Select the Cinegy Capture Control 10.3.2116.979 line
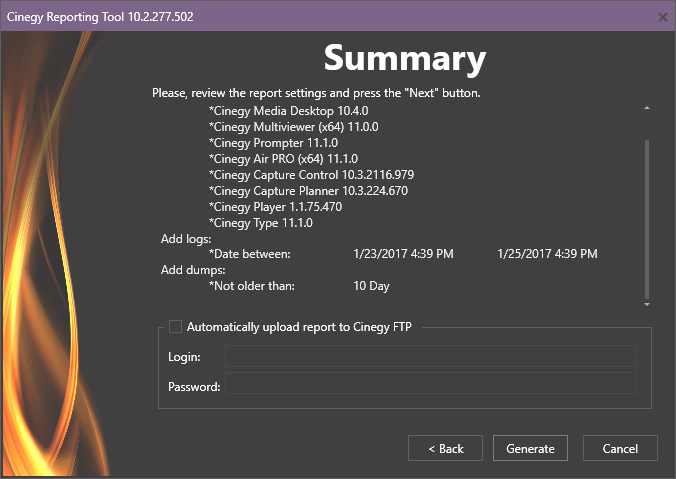Viewport: 676px width, 479px height. tap(311, 175)
